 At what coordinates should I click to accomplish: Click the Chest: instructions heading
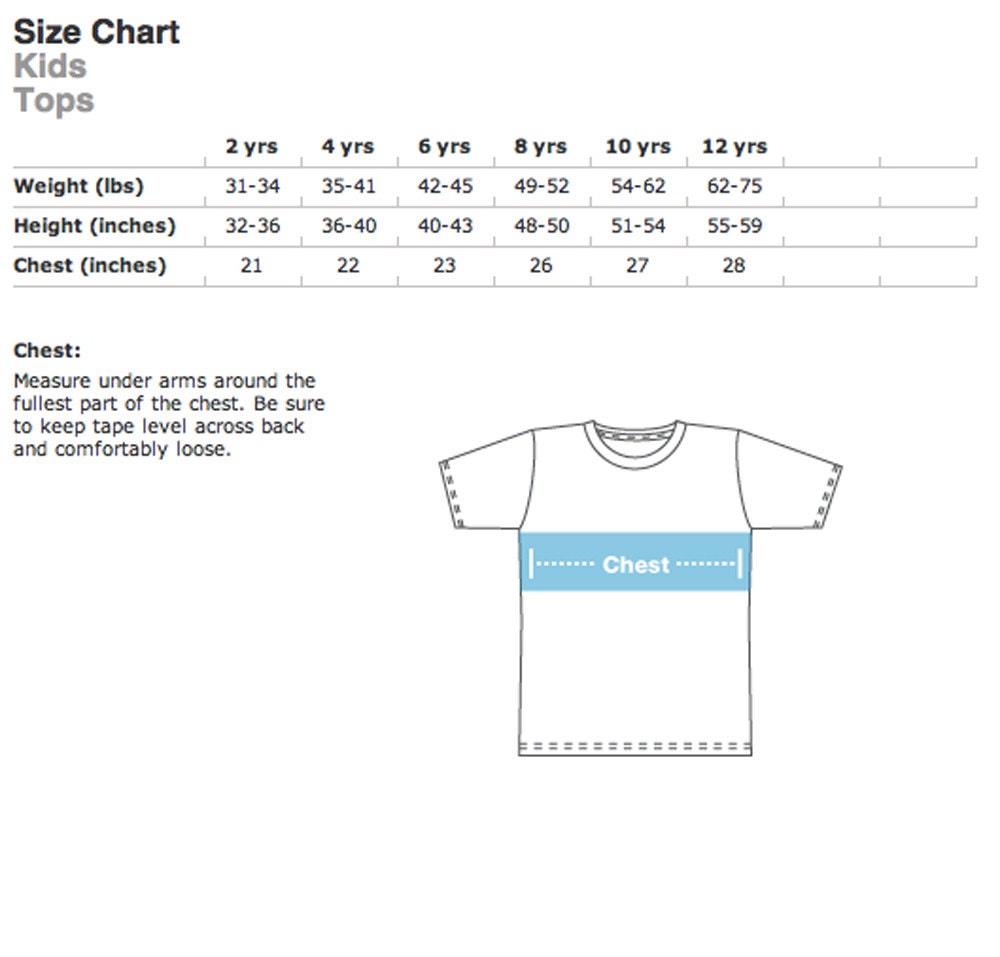[x=47, y=351]
